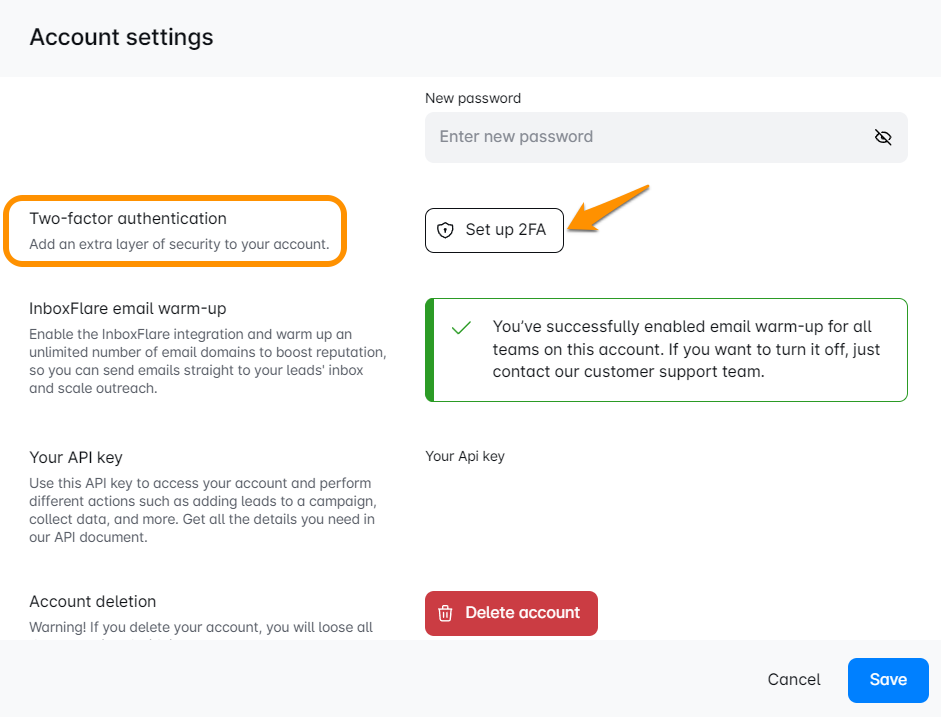Click the trash can icon
This screenshot has width=941, height=717.
coord(446,613)
